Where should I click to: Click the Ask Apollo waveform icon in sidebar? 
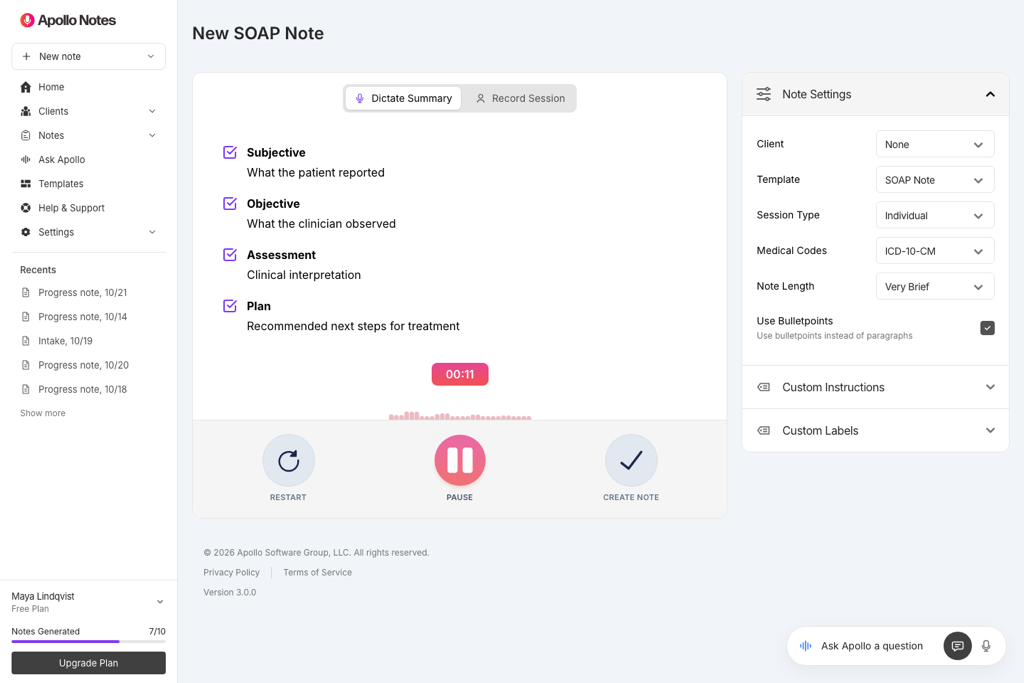(25, 159)
